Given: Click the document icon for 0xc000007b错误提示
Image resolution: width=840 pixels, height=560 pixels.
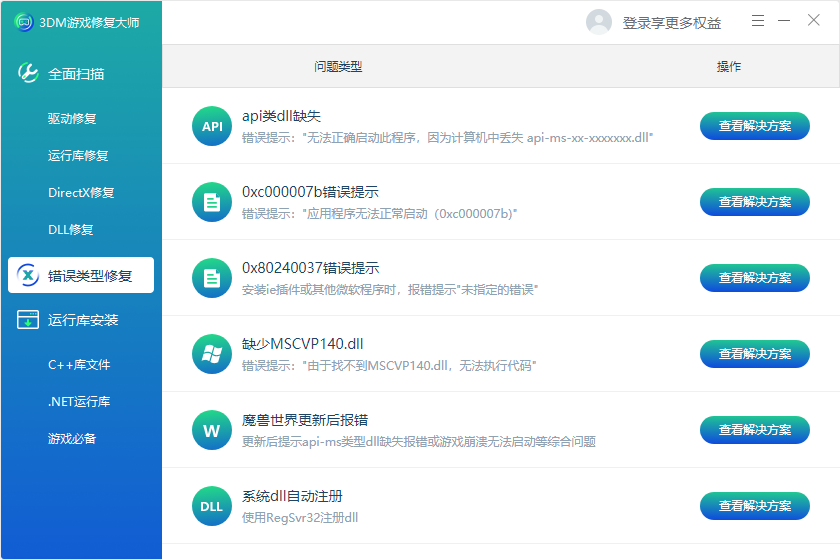Looking at the screenshot, I should point(212,202).
